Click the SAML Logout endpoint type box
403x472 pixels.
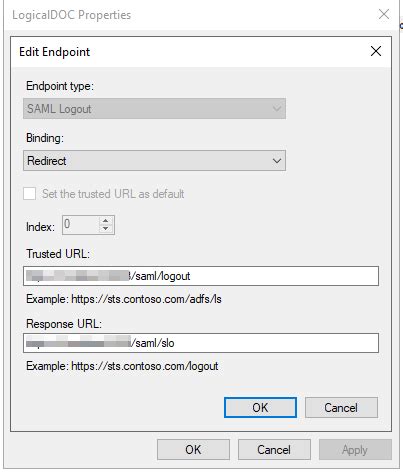pos(154,109)
